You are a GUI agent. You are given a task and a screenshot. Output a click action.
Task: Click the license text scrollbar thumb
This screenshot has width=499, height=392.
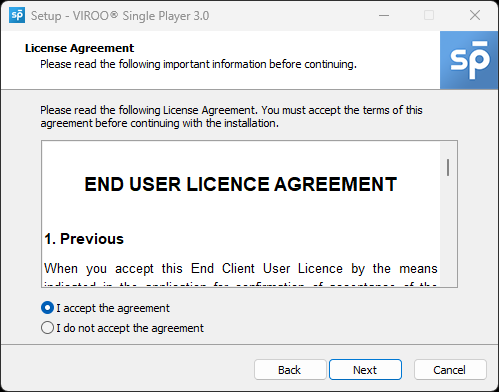448,167
